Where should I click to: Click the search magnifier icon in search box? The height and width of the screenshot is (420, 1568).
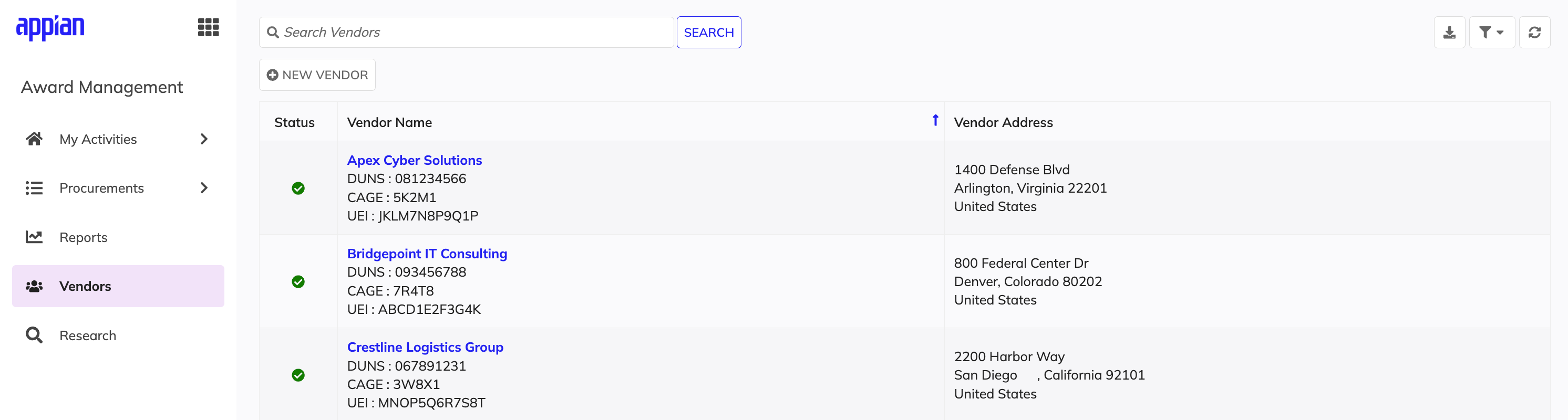273,32
